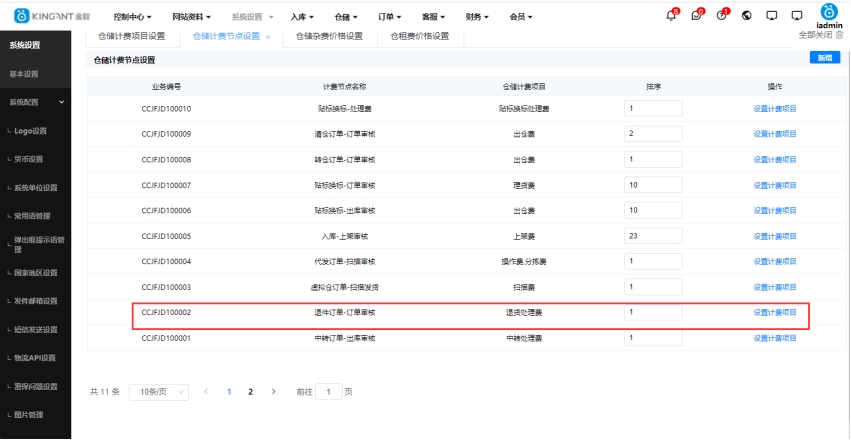Click 设置计费项目 for CCJFJD100010
851x440 pixels.
pos(774,109)
